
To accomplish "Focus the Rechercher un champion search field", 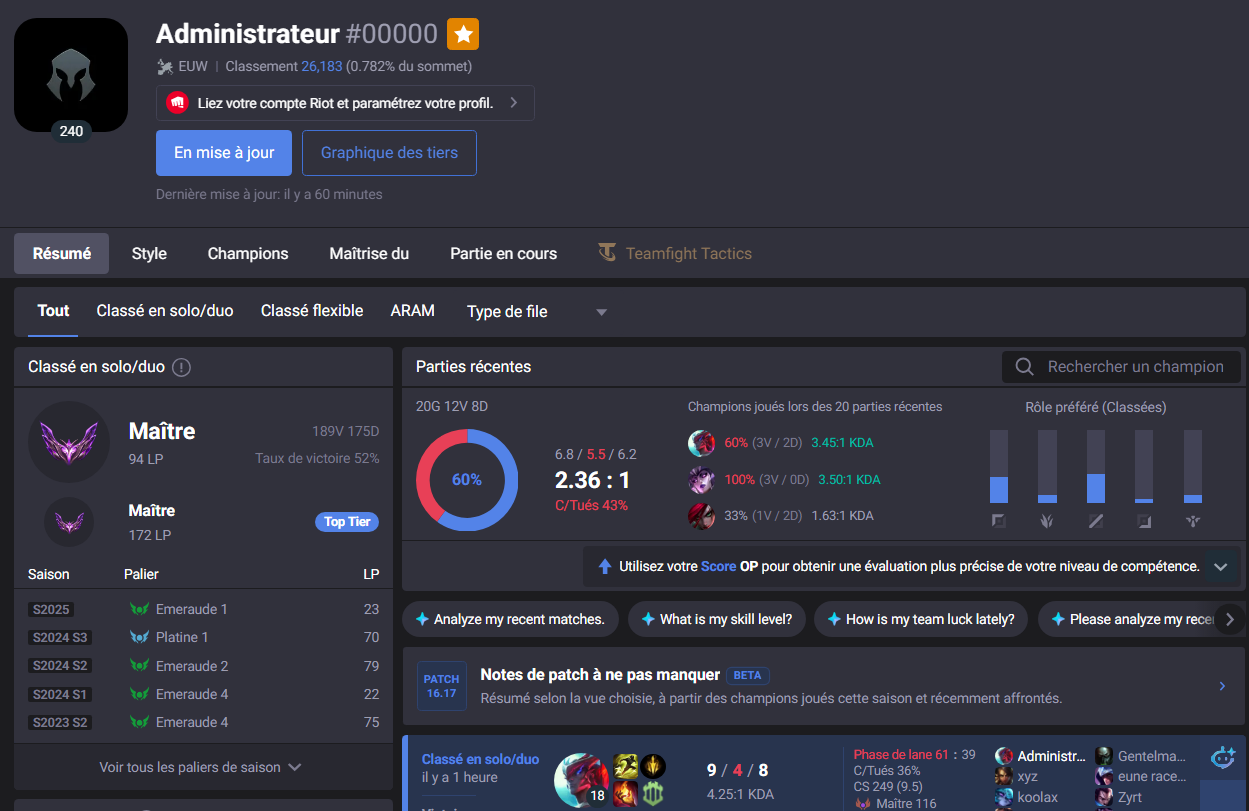I will point(1121,367).
